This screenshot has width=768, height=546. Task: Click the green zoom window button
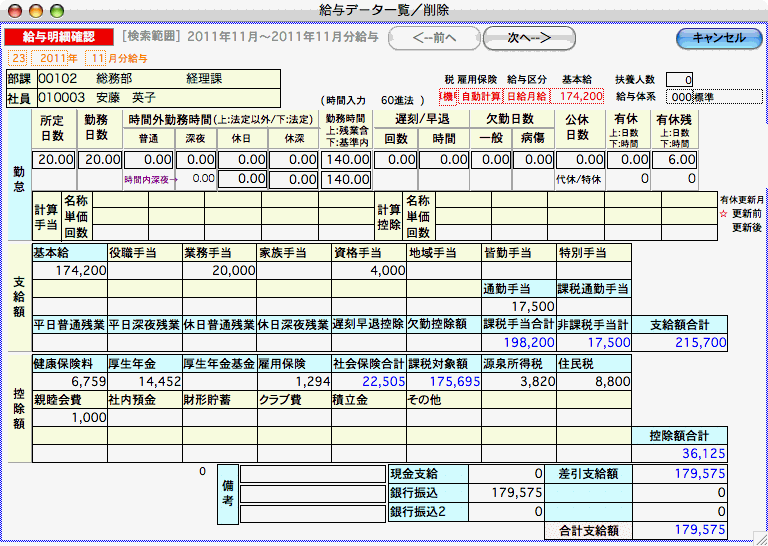pos(55,9)
